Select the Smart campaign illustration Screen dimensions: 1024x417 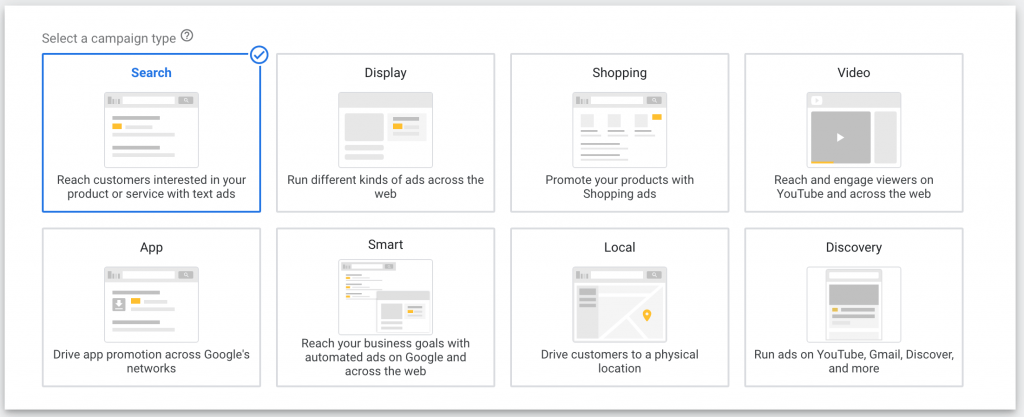pyautogui.click(x=385, y=297)
